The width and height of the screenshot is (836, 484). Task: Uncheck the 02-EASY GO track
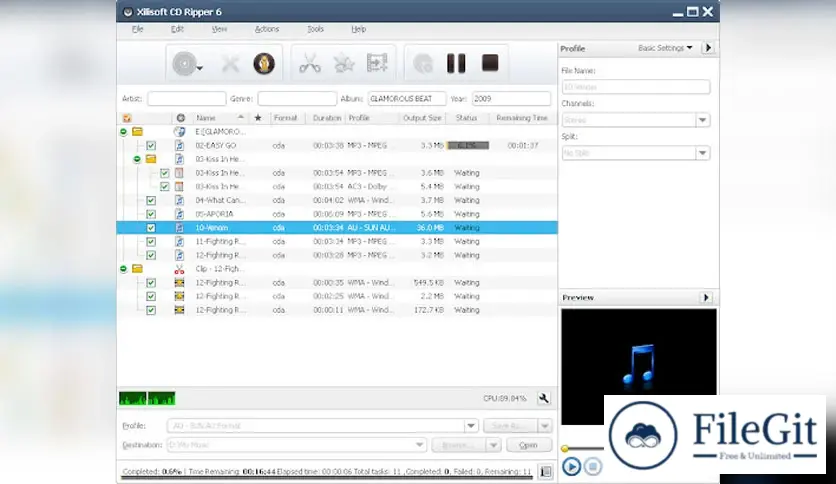pyautogui.click(x=151, y=146)
